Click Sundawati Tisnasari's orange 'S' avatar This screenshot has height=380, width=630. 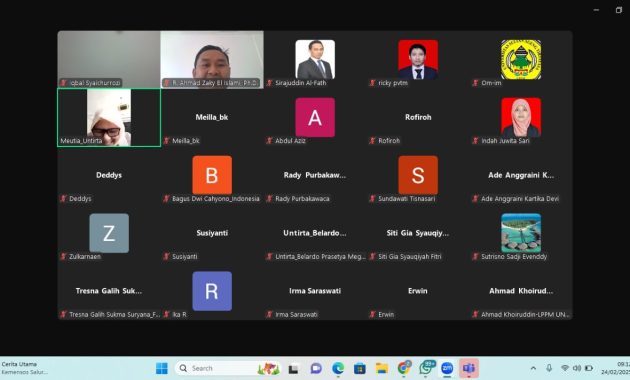coord(418,175)
